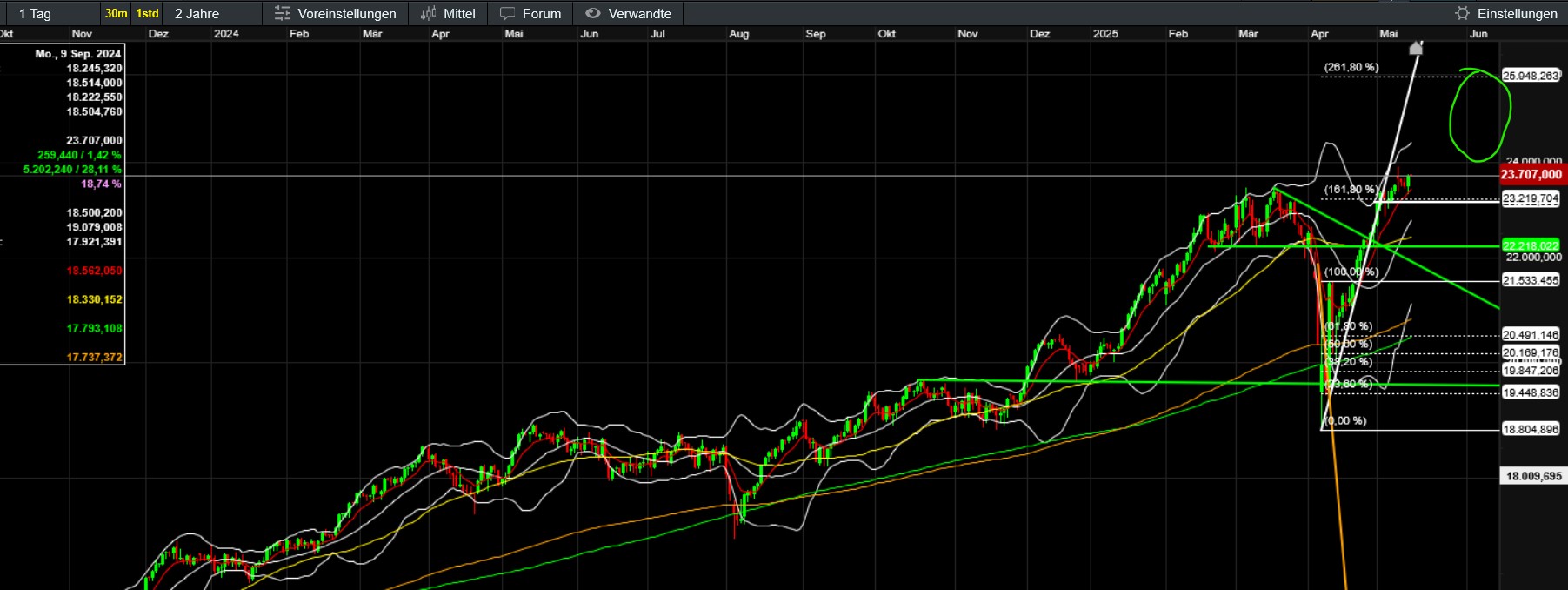Click the Jun label after Mai 2025

click(1478, 34)
